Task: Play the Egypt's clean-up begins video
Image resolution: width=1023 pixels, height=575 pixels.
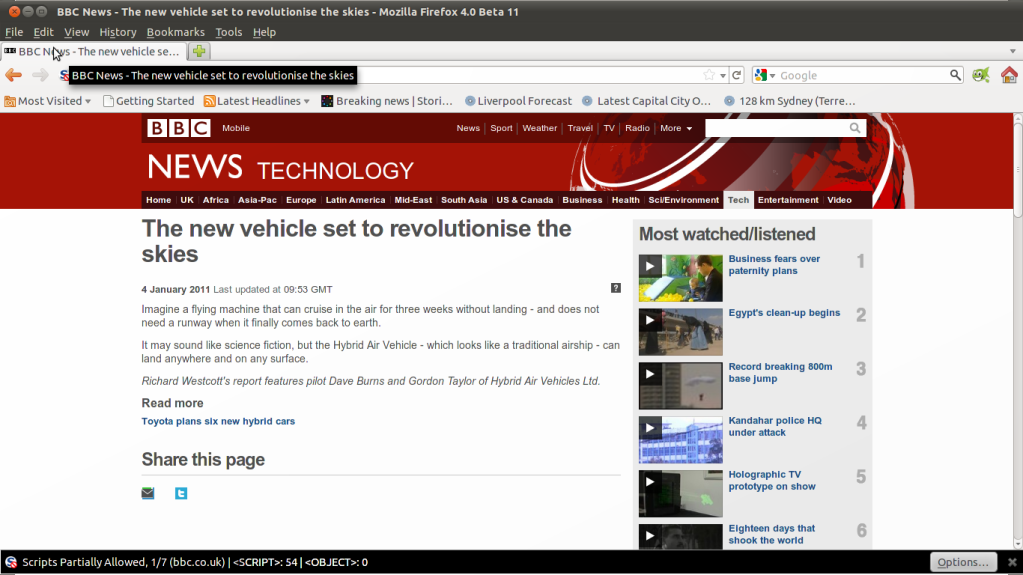Action: pyautogui.click(x=650, y=320)
